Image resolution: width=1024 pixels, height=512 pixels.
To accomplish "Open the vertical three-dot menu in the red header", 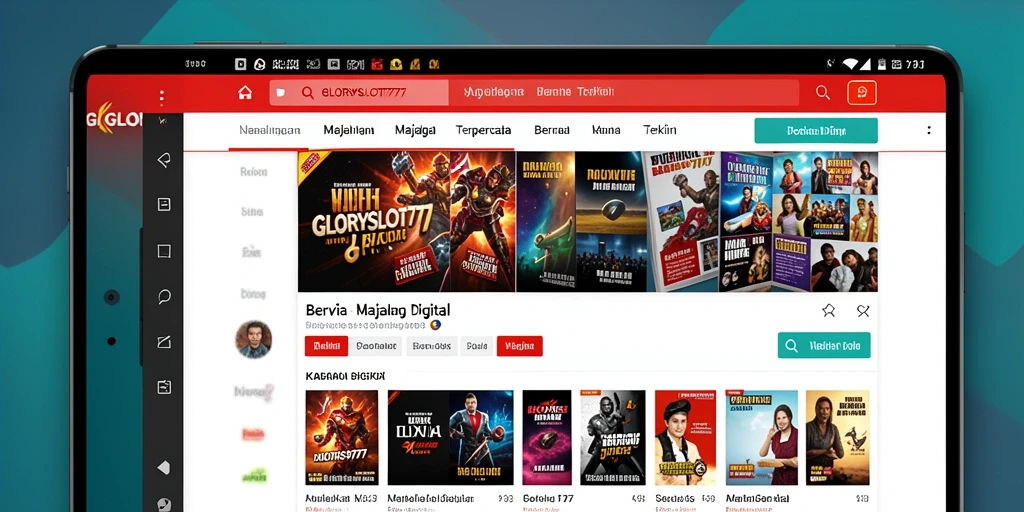I will 161,99.
